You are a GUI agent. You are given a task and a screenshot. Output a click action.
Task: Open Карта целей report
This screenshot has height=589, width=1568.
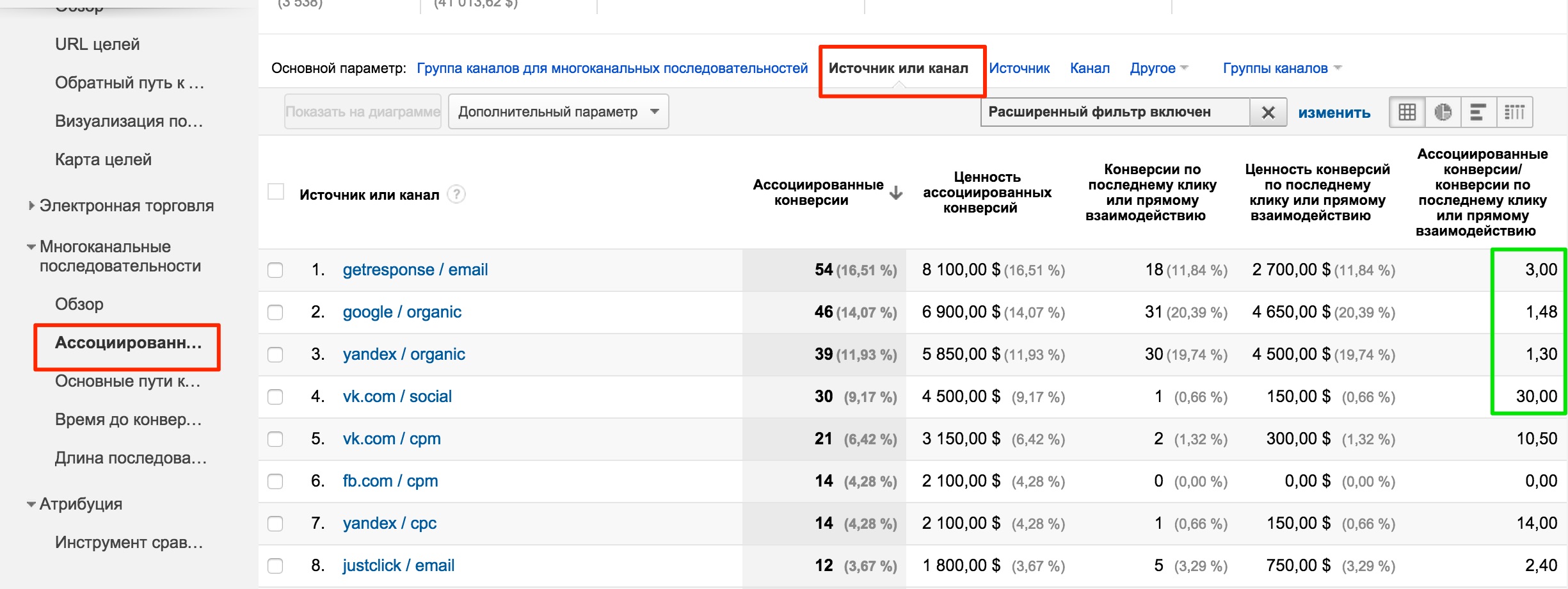click(103, 159)
